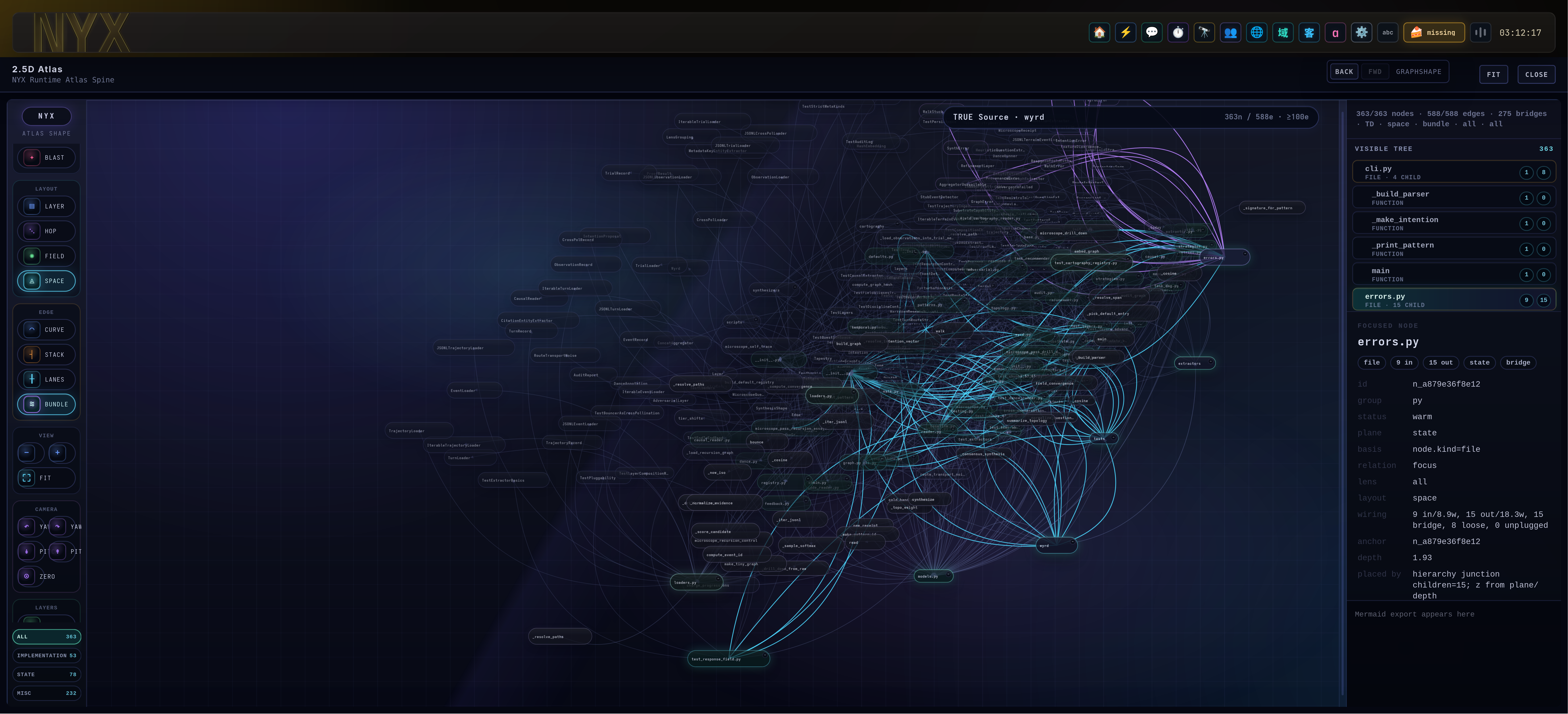Screen dimensions: 1568x714
Task: Click FIT in the sidebar View section
Action: [46, 478]
